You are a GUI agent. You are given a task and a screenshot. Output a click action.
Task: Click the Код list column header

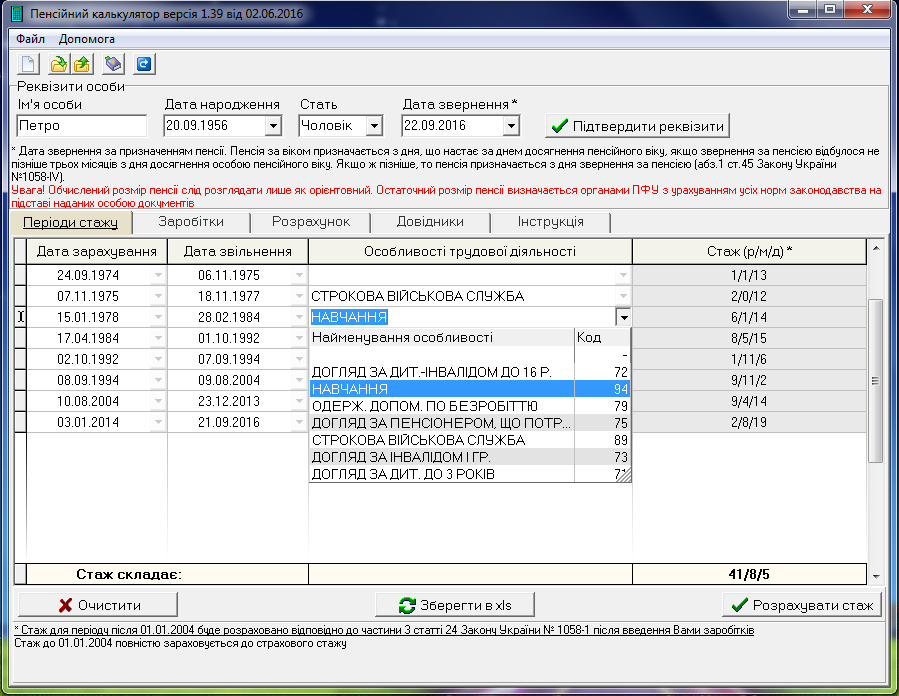click(x=602, y=337)
